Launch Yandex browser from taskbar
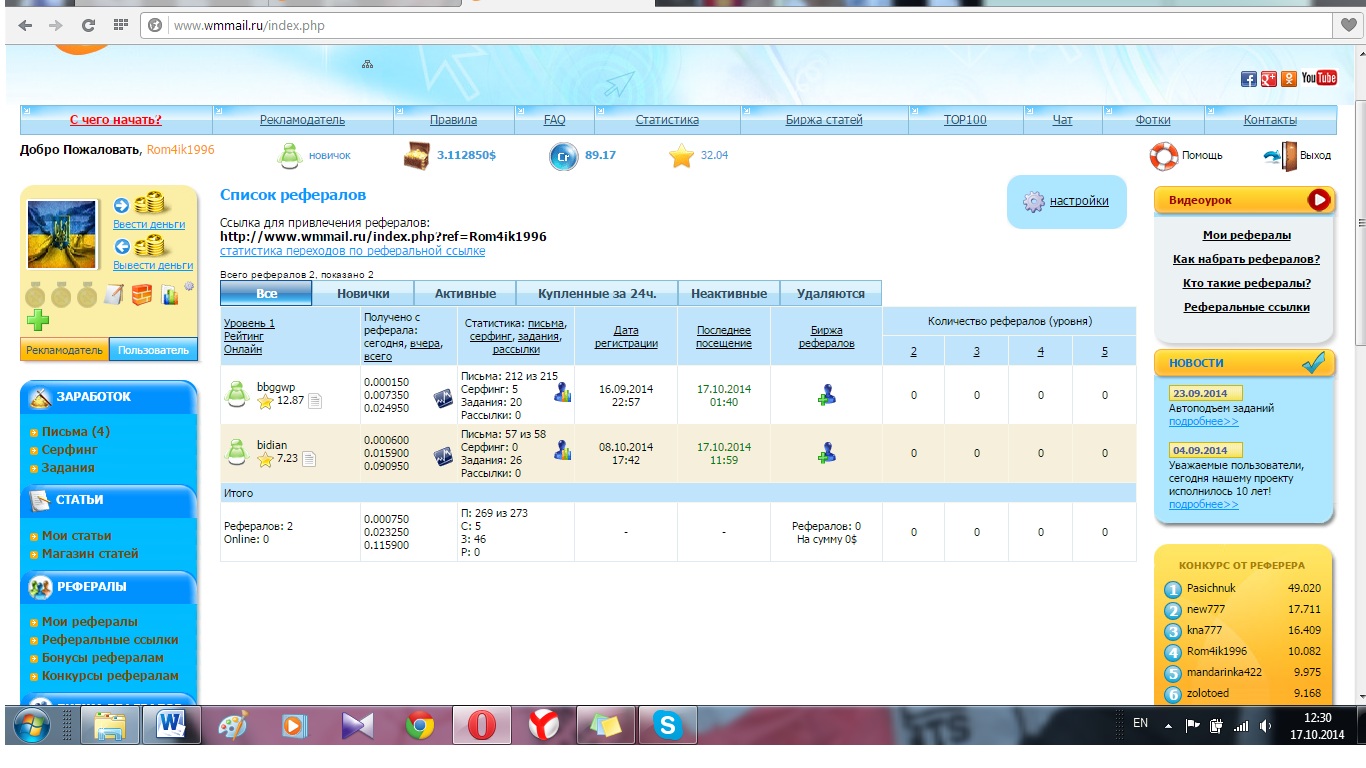 543,726
